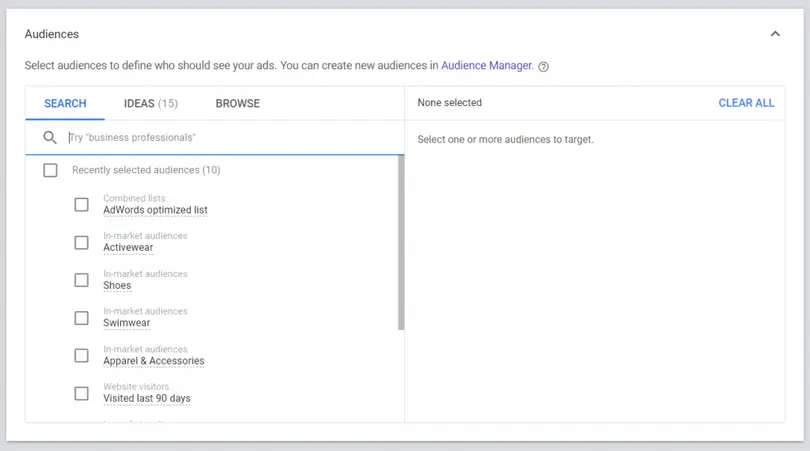Image resolution: width=810 pixels, height=451 pixels.
Task: Check Visited last 90 days checkbox
Action: 82,393
